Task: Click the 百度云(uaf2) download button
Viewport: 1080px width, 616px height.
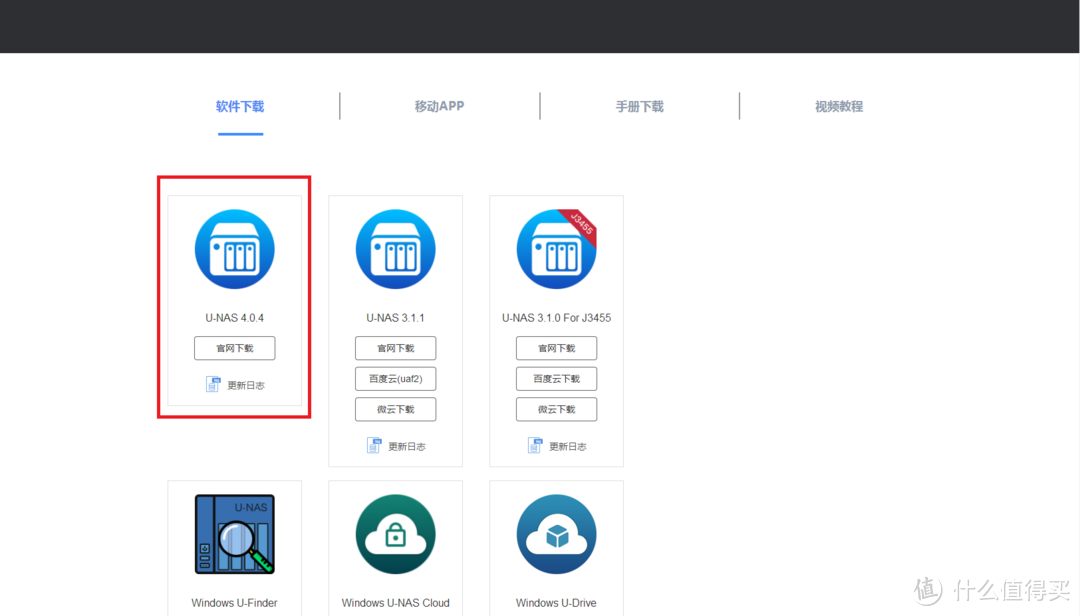Action: pyautogui.click(x=395, y=379)
